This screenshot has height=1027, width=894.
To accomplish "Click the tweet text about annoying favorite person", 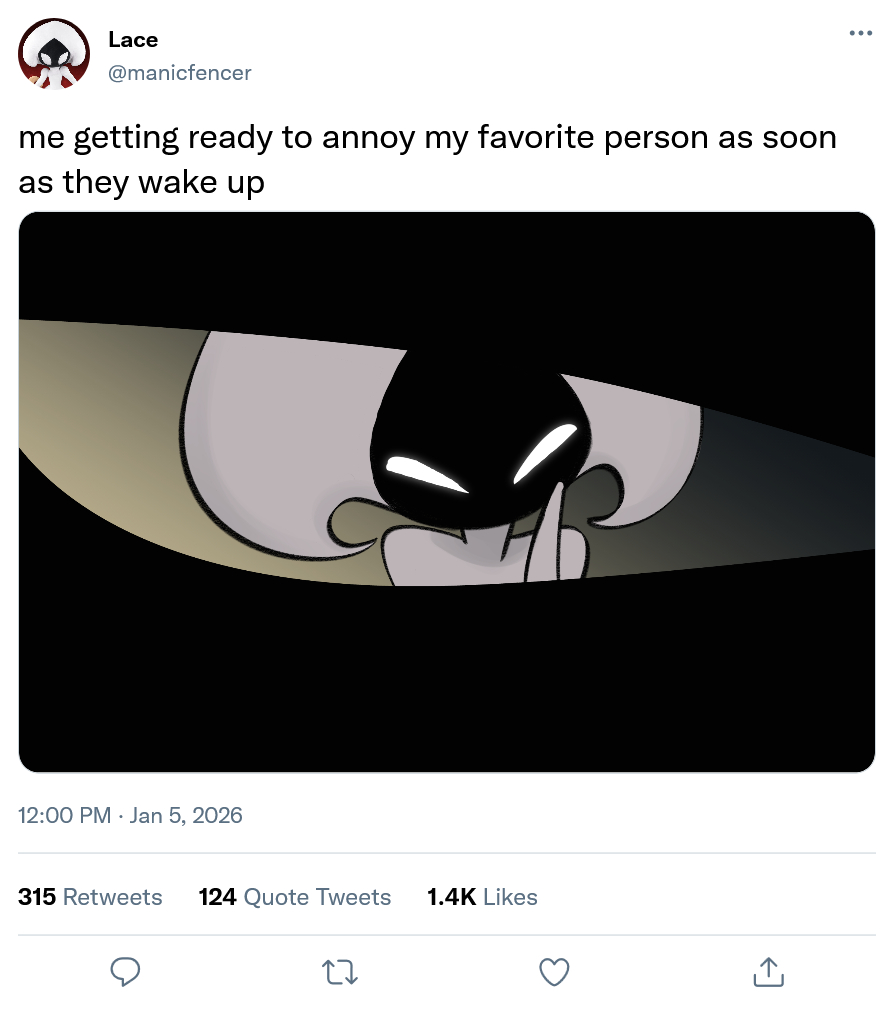I will [427, 160].
